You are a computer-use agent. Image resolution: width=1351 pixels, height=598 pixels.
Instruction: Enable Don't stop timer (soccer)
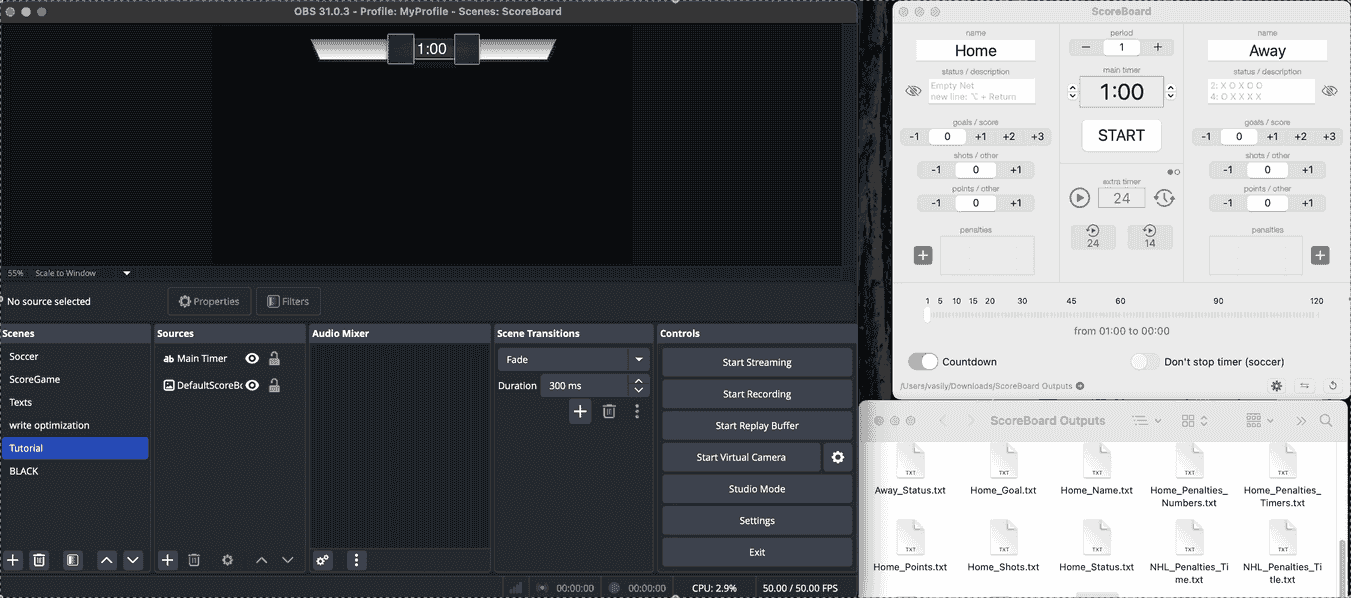coord(1145,361)
